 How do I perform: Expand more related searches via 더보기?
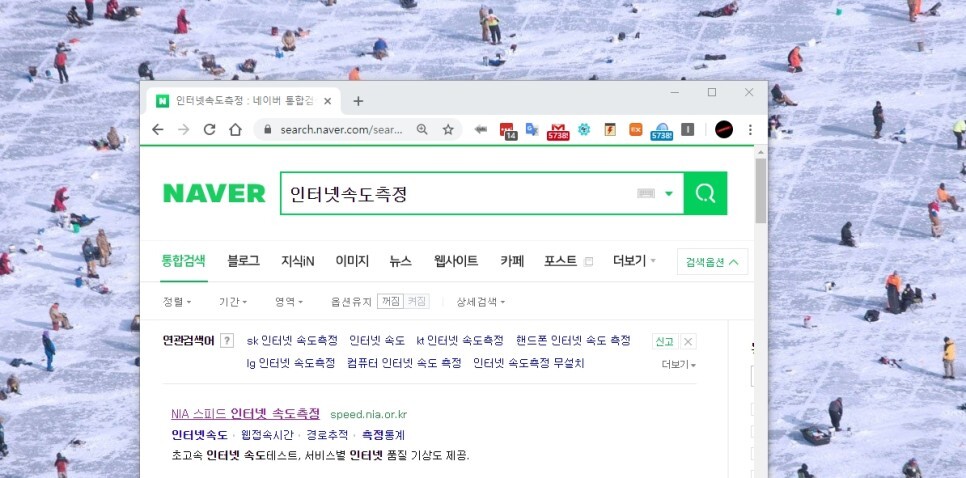[679, 365]
